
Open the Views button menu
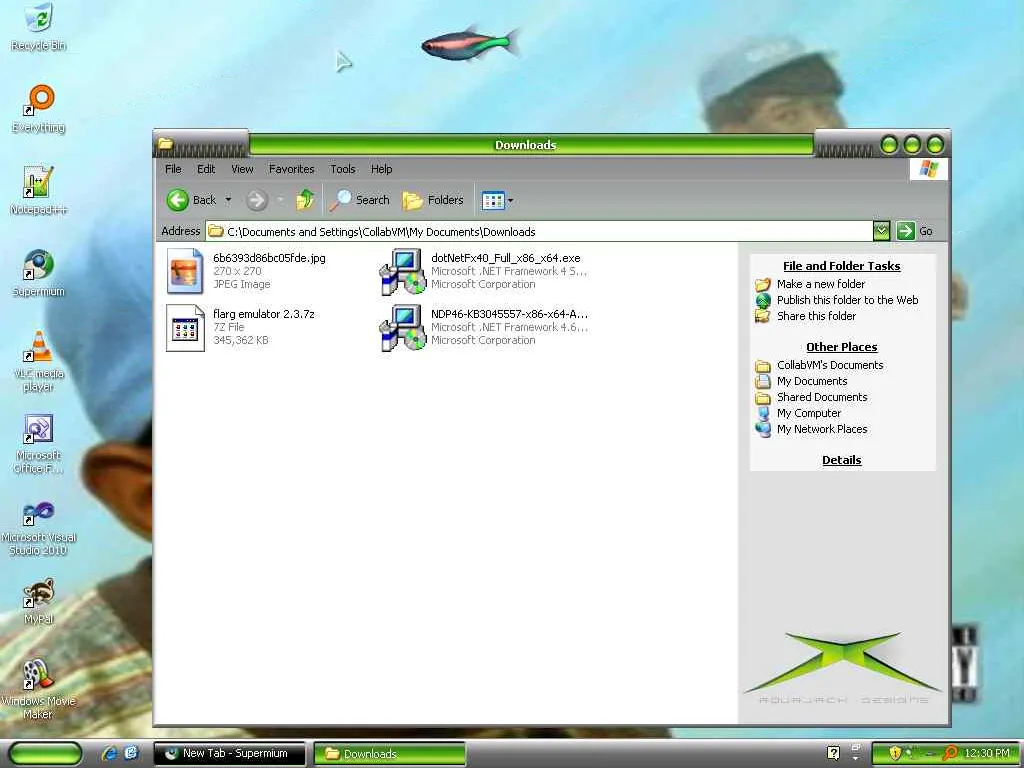pos(497,200)
